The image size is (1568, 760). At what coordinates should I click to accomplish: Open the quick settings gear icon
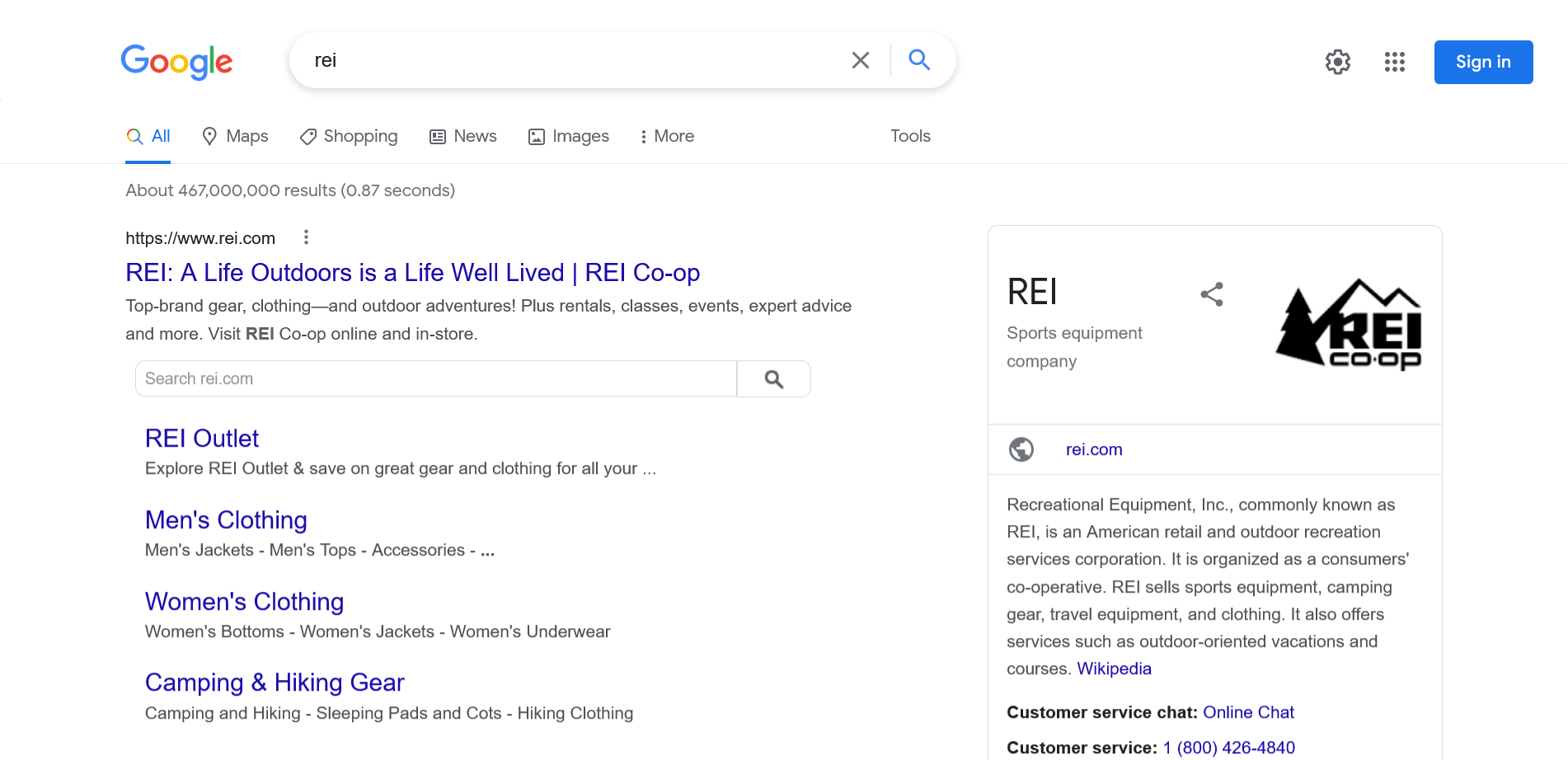[1337, 62]
